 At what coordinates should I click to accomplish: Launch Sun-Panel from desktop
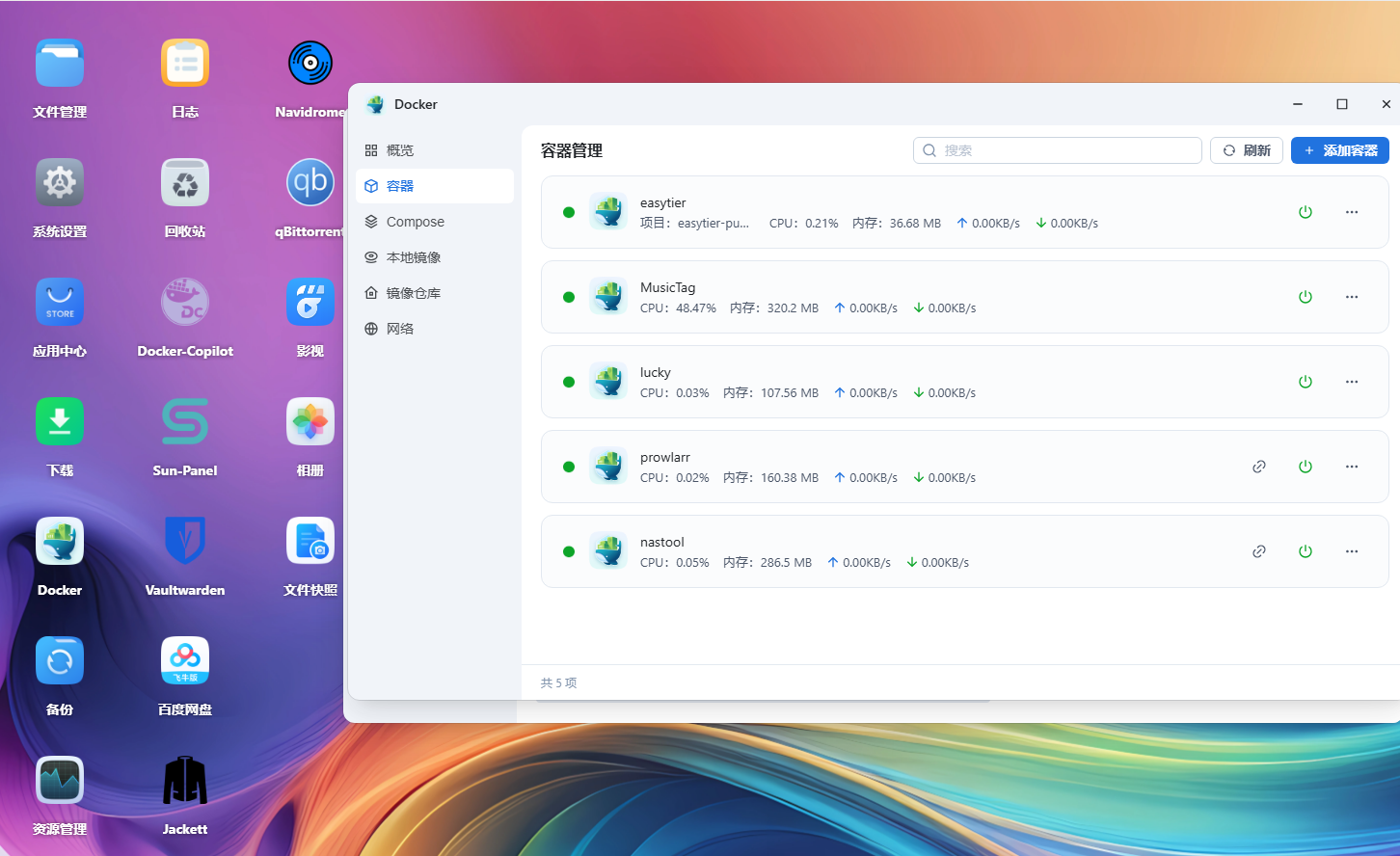coord(185,422)
